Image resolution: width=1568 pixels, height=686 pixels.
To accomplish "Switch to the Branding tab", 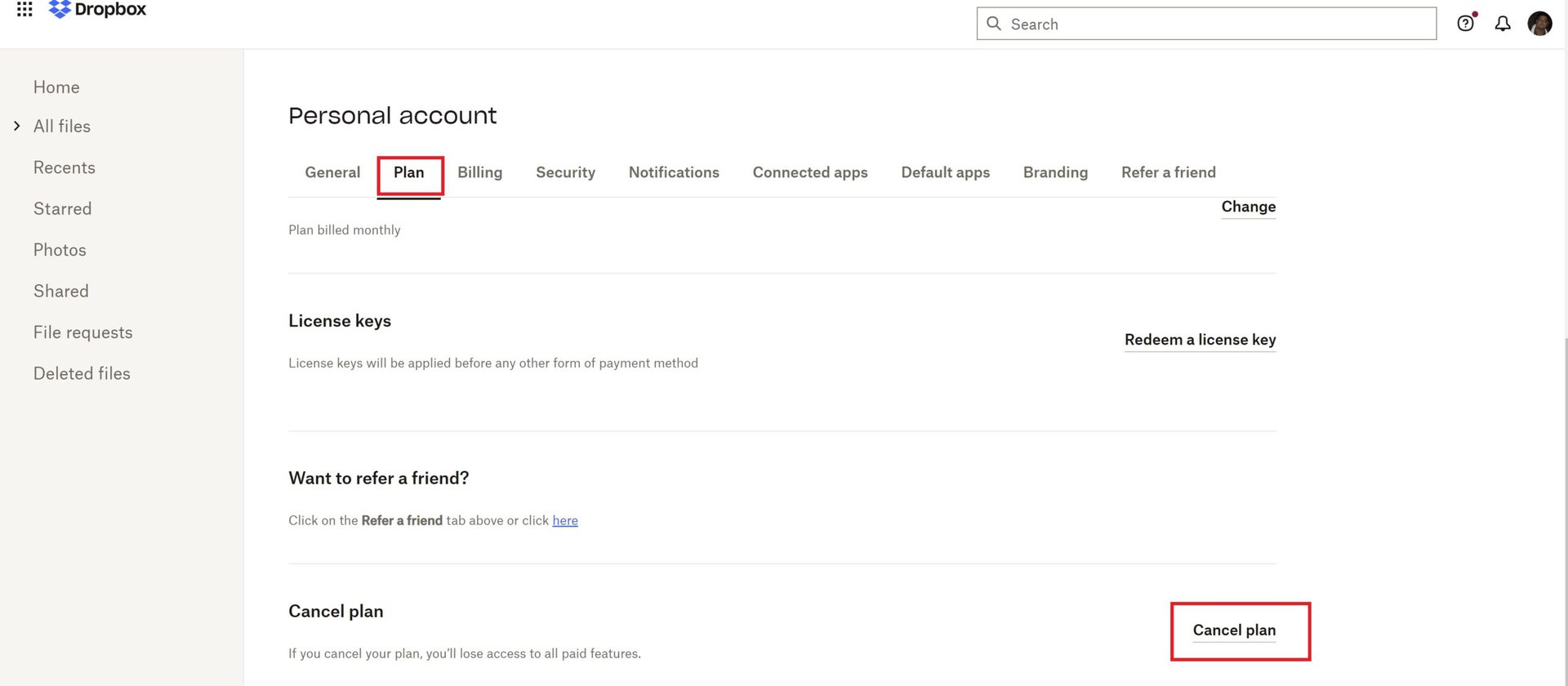I will coord(1055,172).
